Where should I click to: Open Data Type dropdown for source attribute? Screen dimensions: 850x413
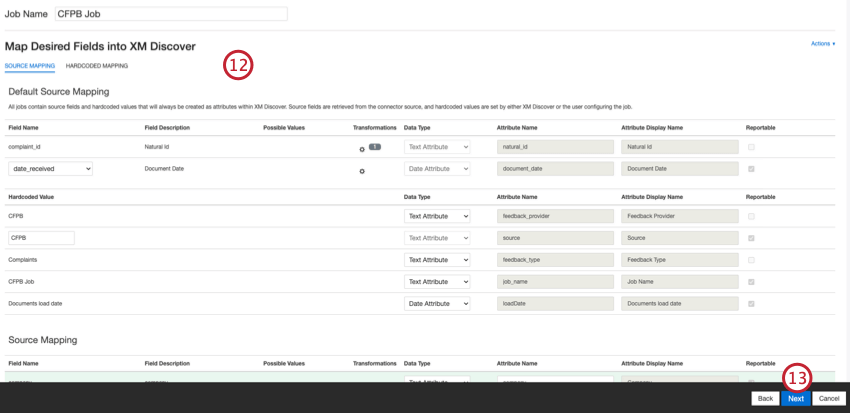tap(437, 238)
